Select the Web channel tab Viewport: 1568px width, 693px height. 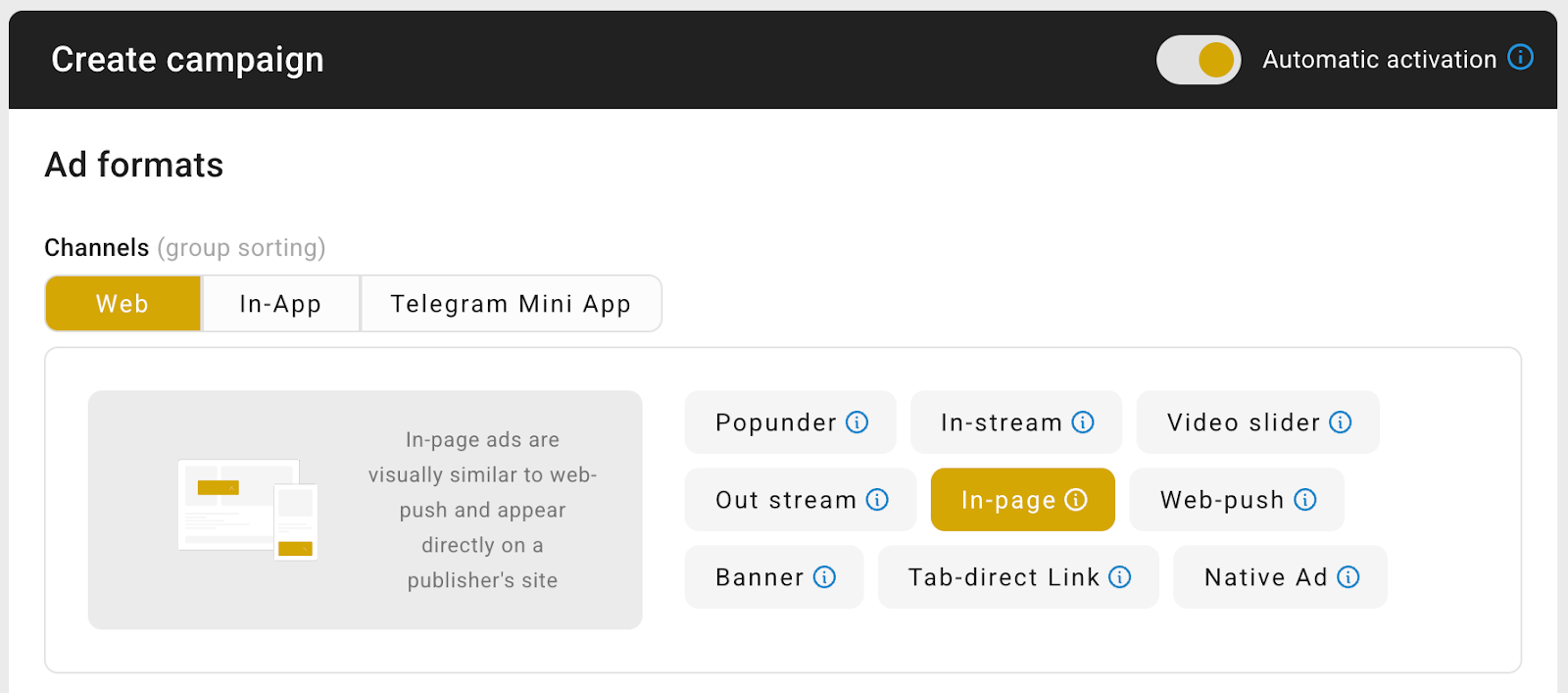pos(122,304)
